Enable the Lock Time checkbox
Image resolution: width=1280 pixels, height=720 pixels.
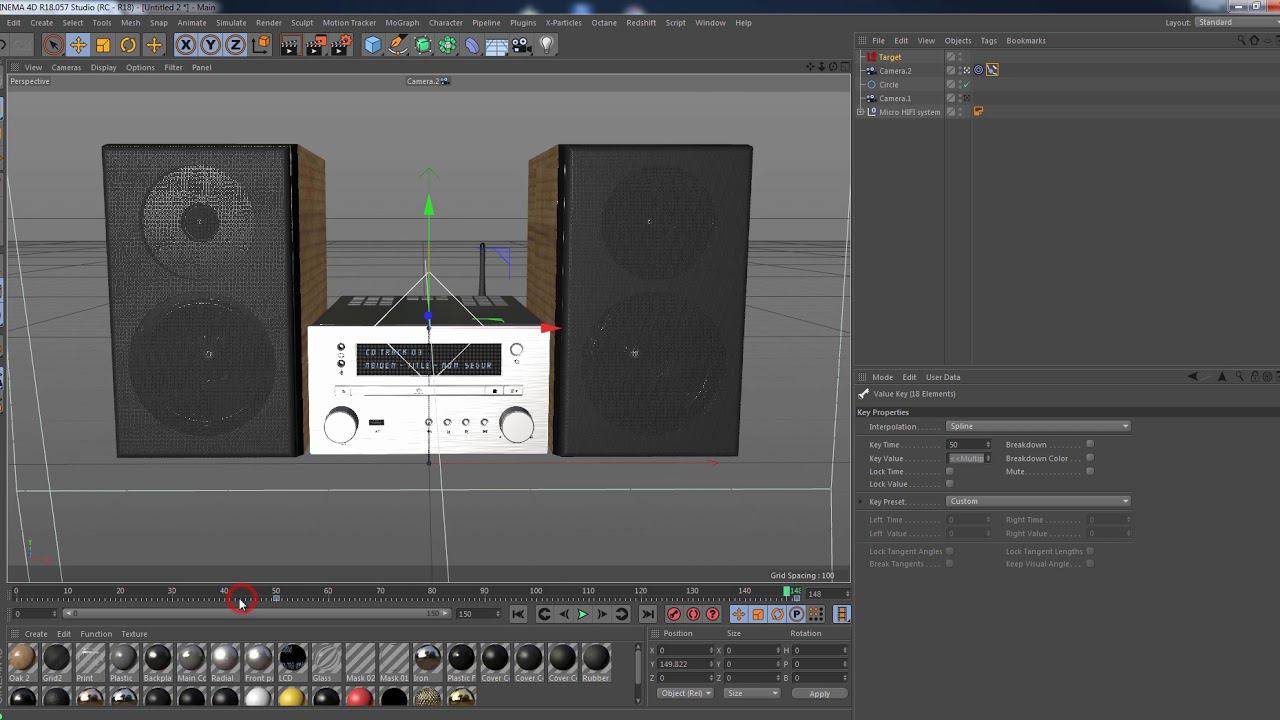click(x=950, y=471)
